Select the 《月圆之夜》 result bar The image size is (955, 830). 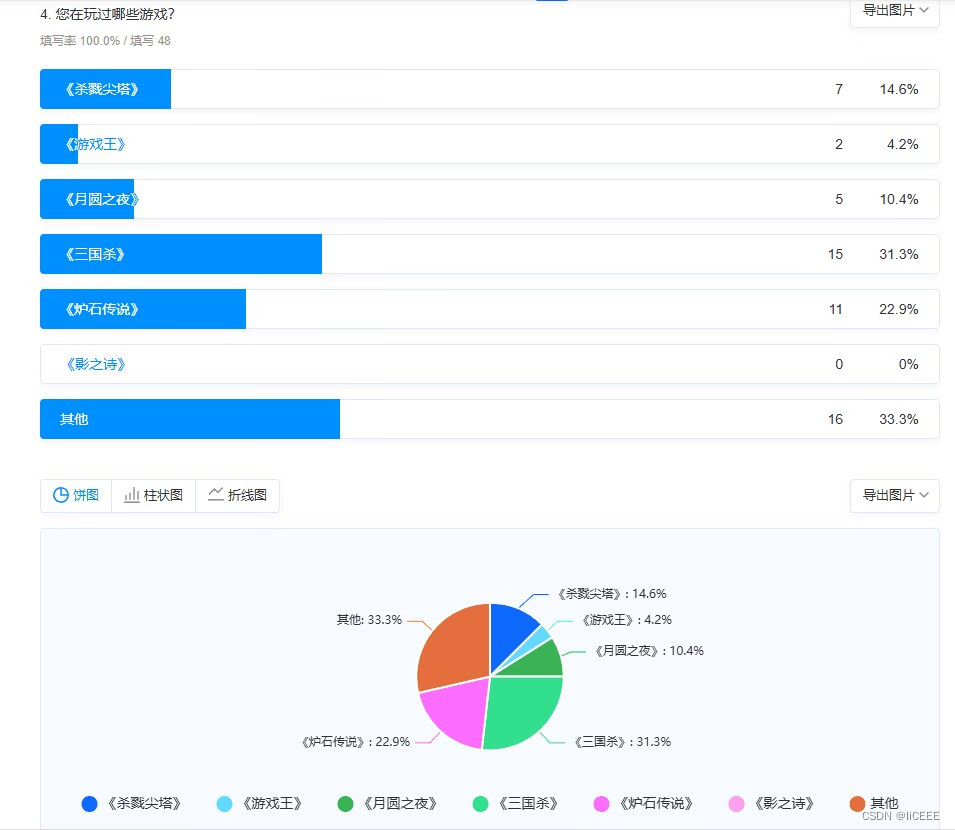coord(87,199)
